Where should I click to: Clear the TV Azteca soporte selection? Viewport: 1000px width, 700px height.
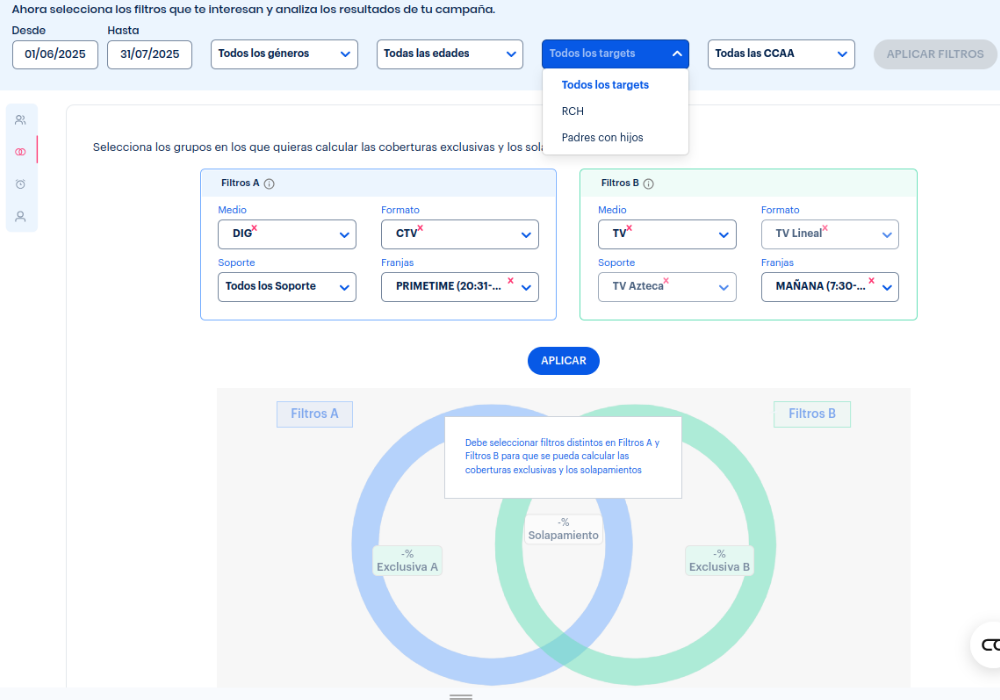666,281
